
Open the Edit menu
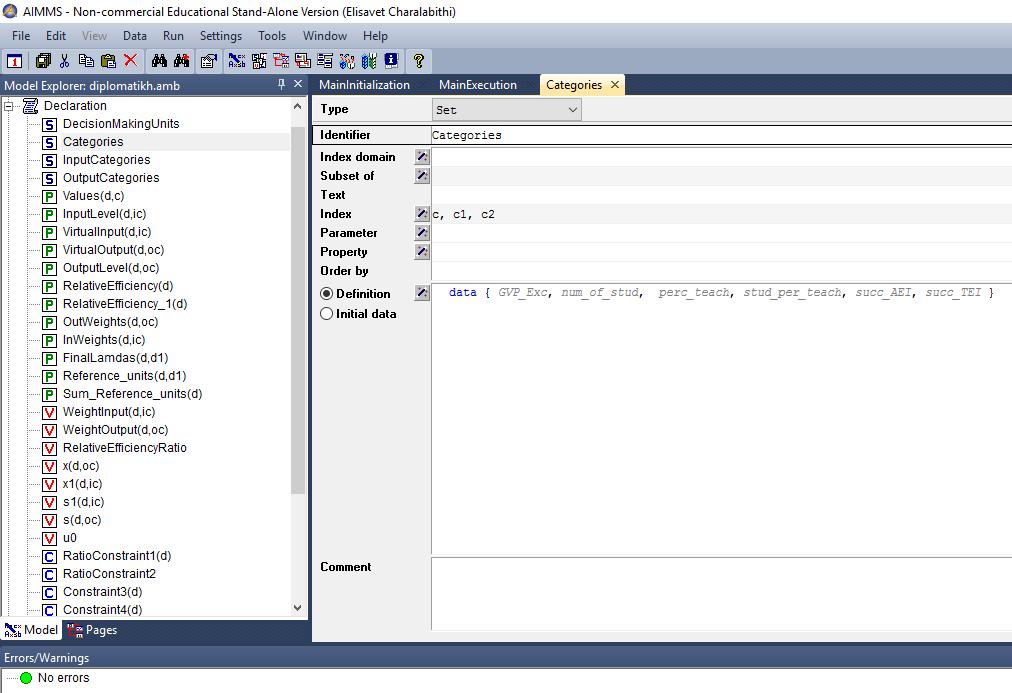(56, 35)
